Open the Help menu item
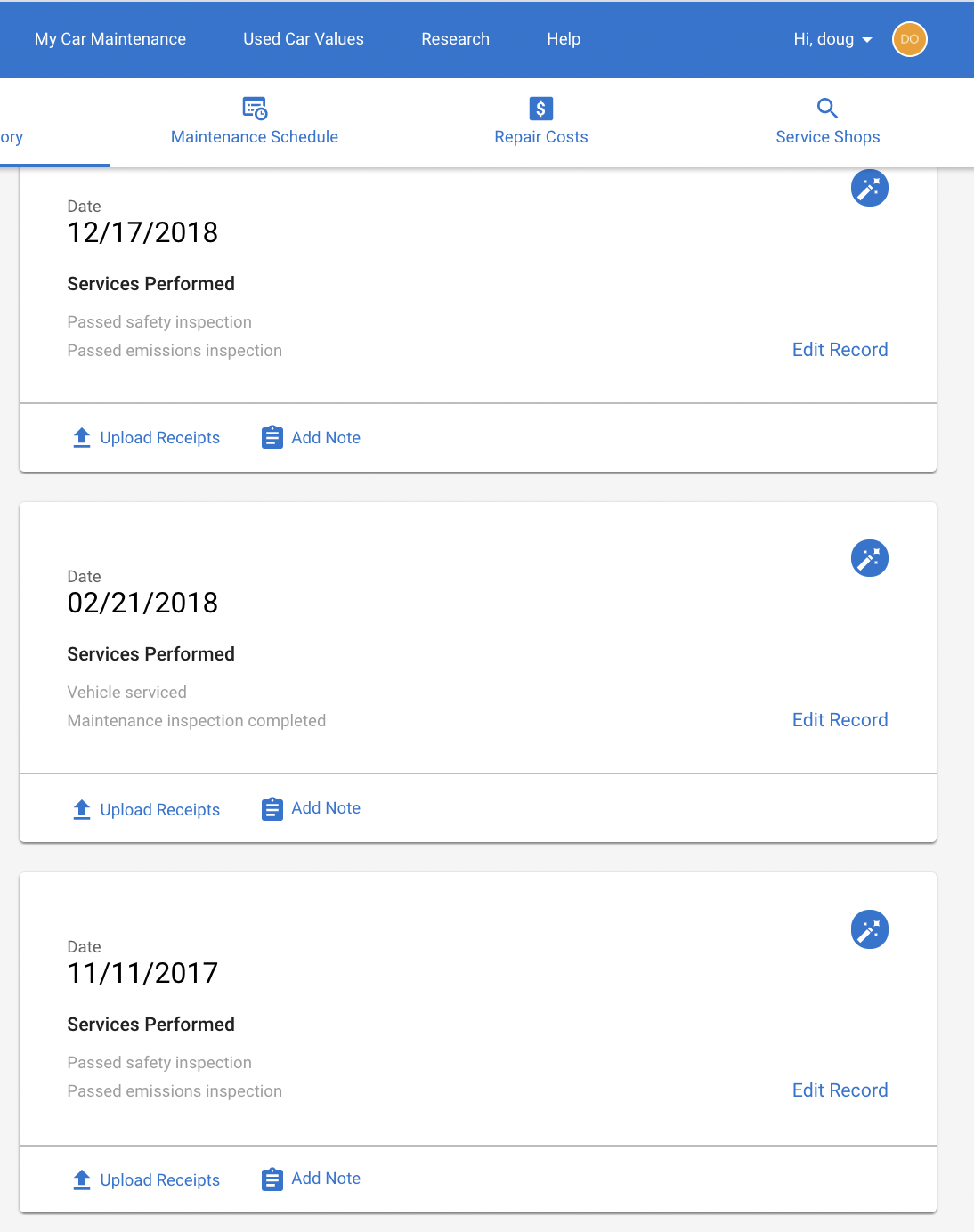 564,39
